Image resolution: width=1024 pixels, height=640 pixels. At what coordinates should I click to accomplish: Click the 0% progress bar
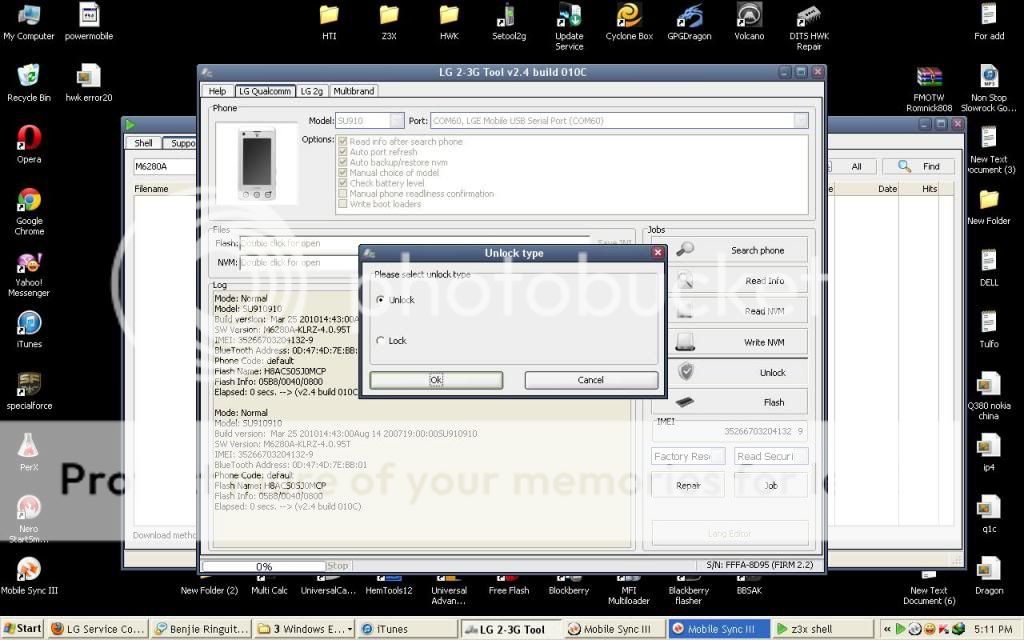tap(264, 566)
